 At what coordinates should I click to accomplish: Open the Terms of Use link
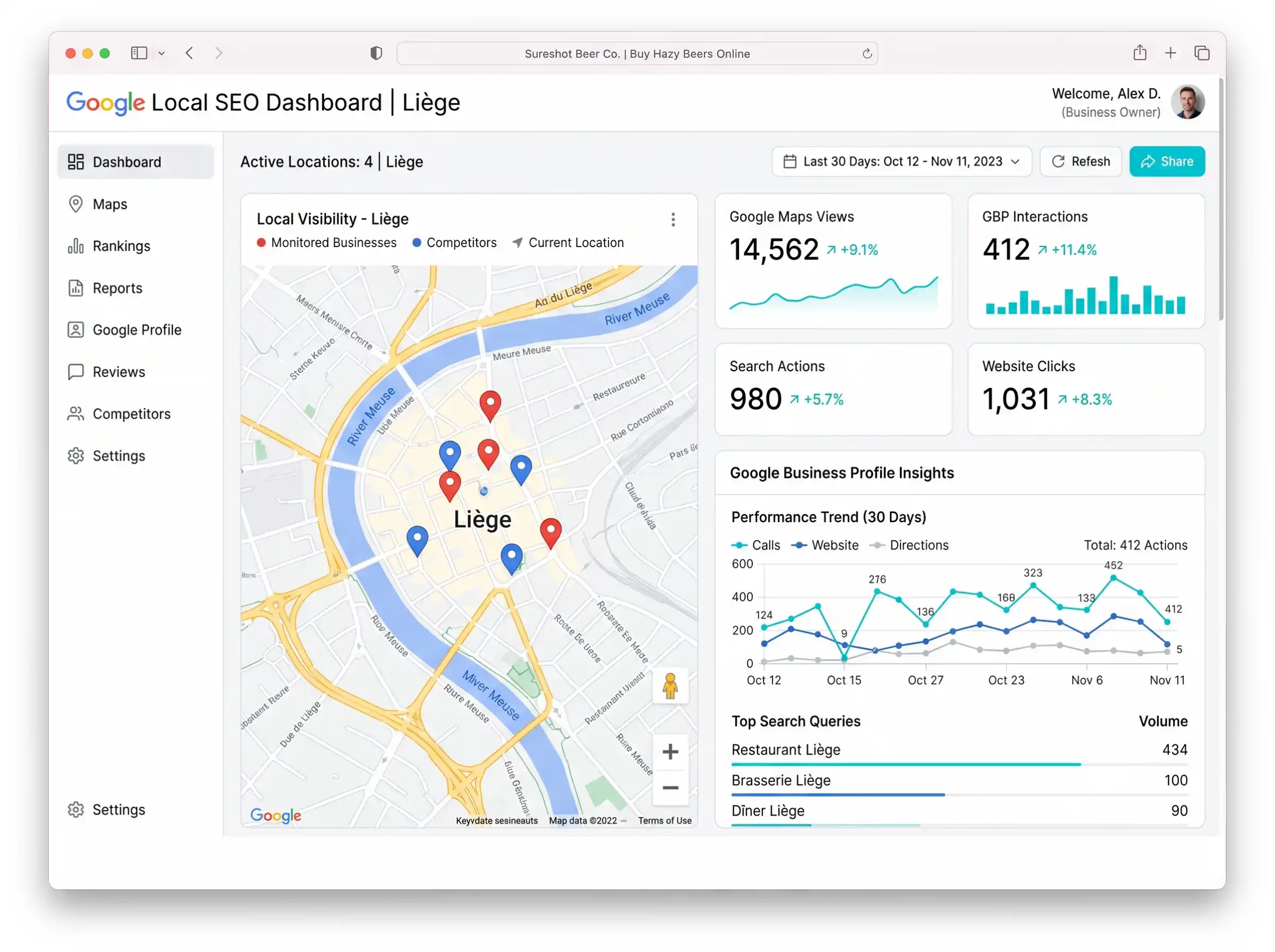click(664, 821)
